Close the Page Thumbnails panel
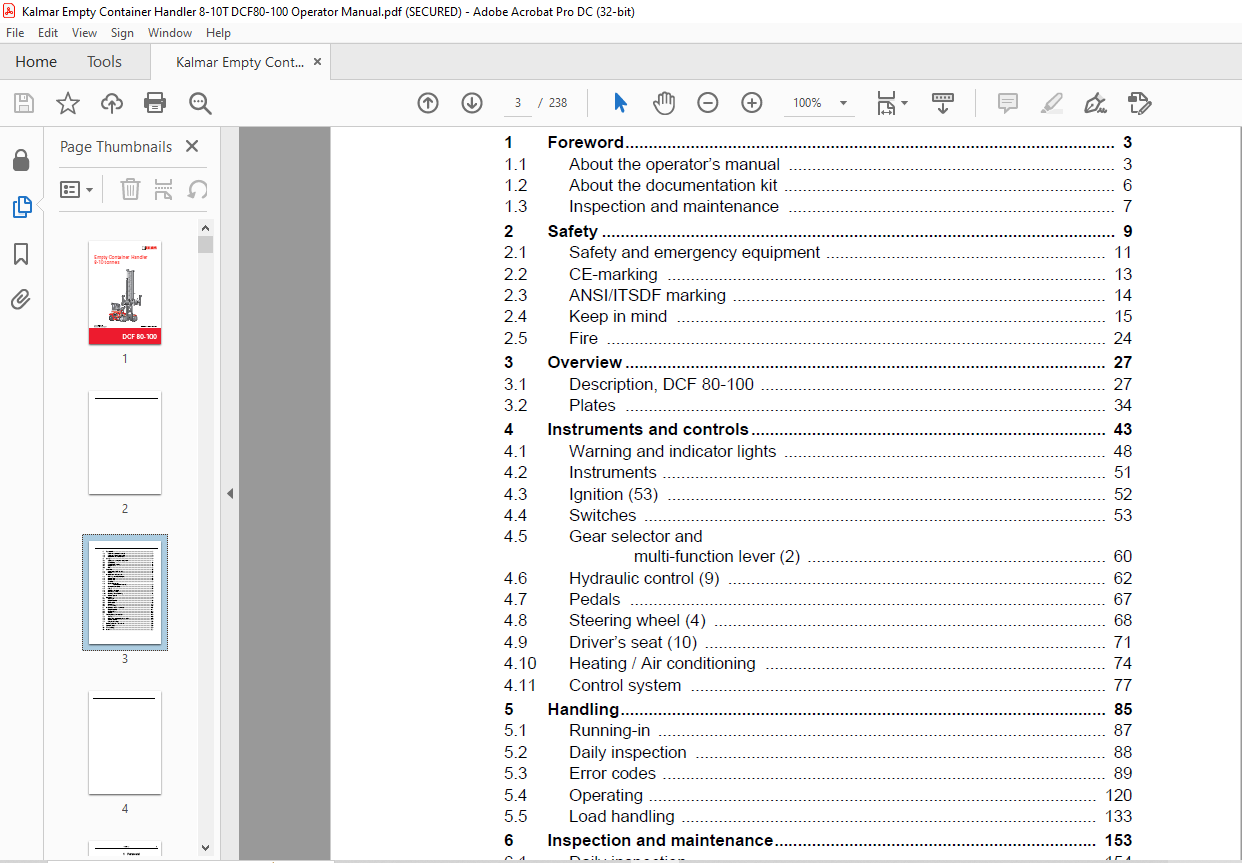 coord(192,146)
